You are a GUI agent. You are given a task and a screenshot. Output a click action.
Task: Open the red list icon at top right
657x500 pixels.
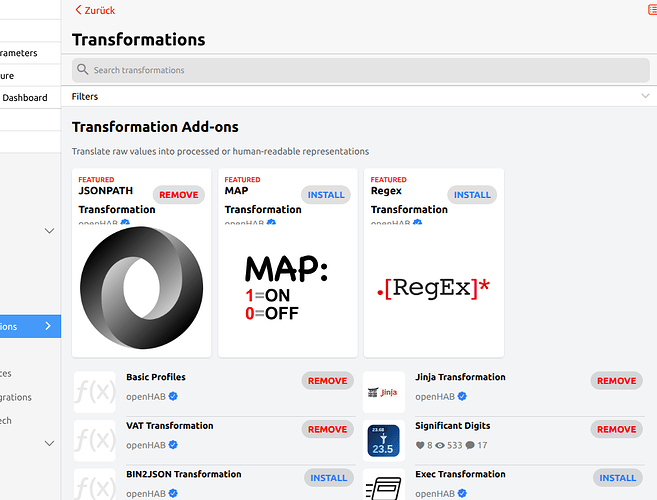(652, 9)
